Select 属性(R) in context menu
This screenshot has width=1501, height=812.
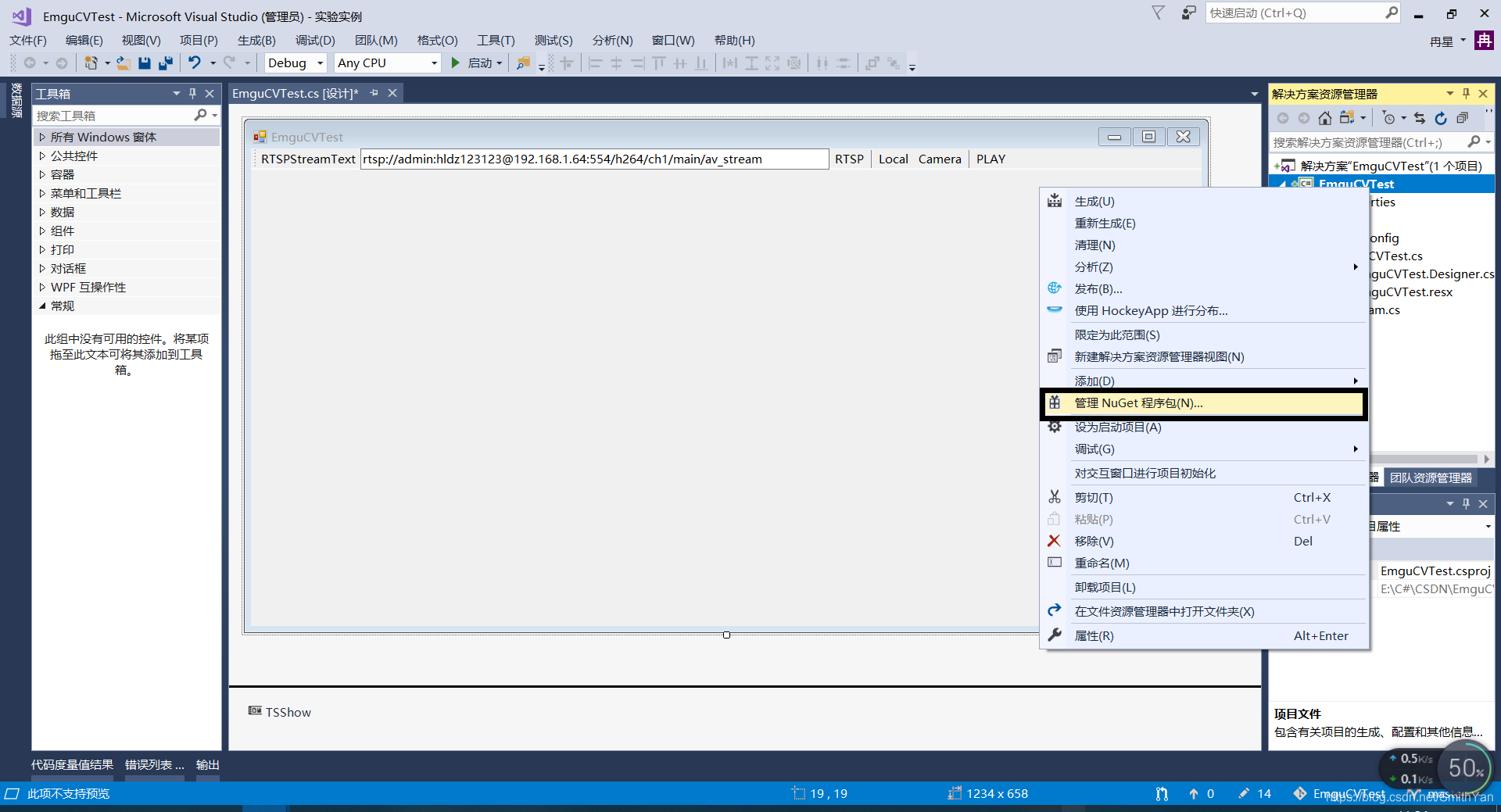(x=1205, y=635)
